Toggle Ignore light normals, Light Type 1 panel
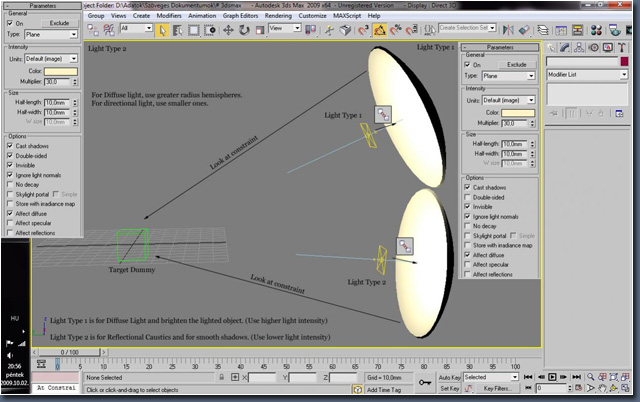 pos(467,216)
